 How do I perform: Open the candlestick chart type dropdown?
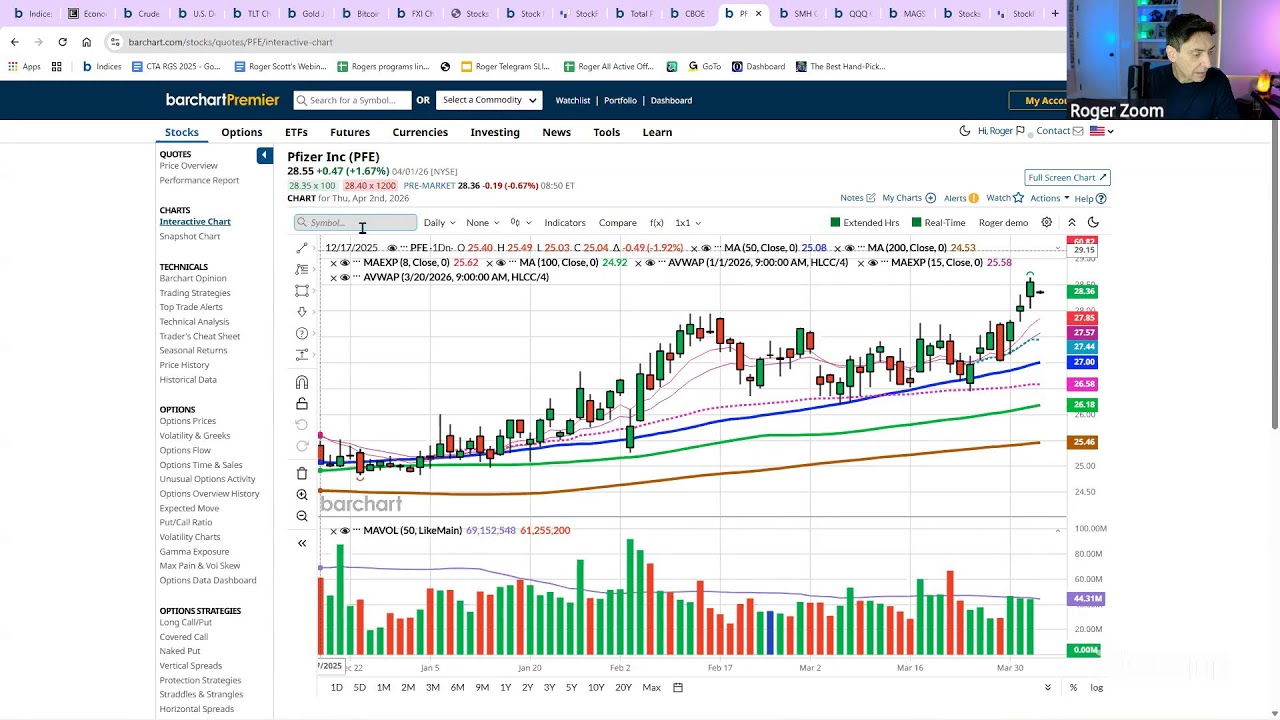(x=520, y=223)
